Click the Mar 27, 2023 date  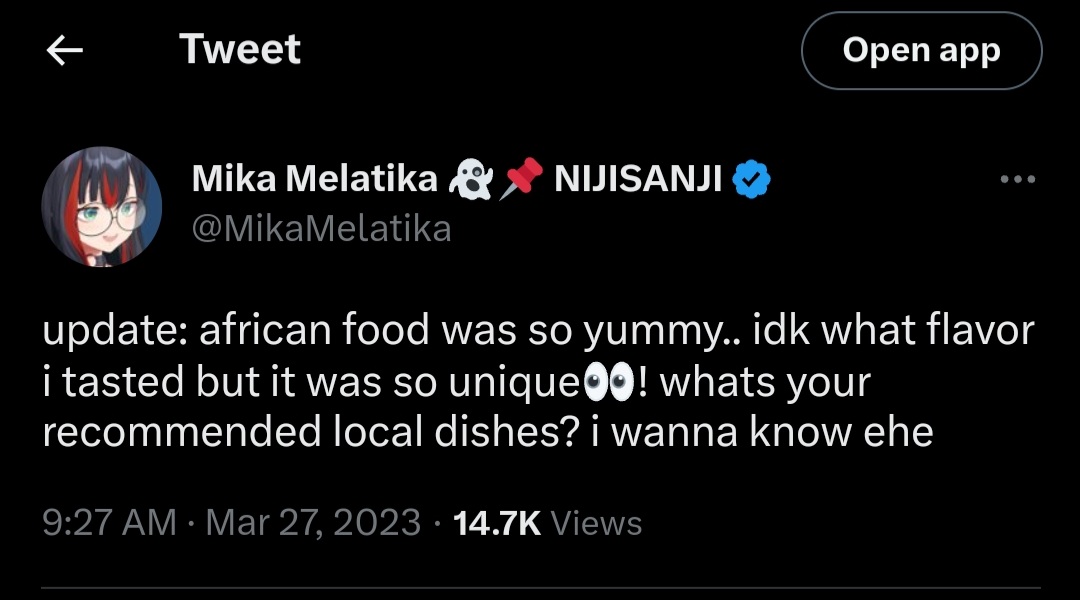click(313, 522)
